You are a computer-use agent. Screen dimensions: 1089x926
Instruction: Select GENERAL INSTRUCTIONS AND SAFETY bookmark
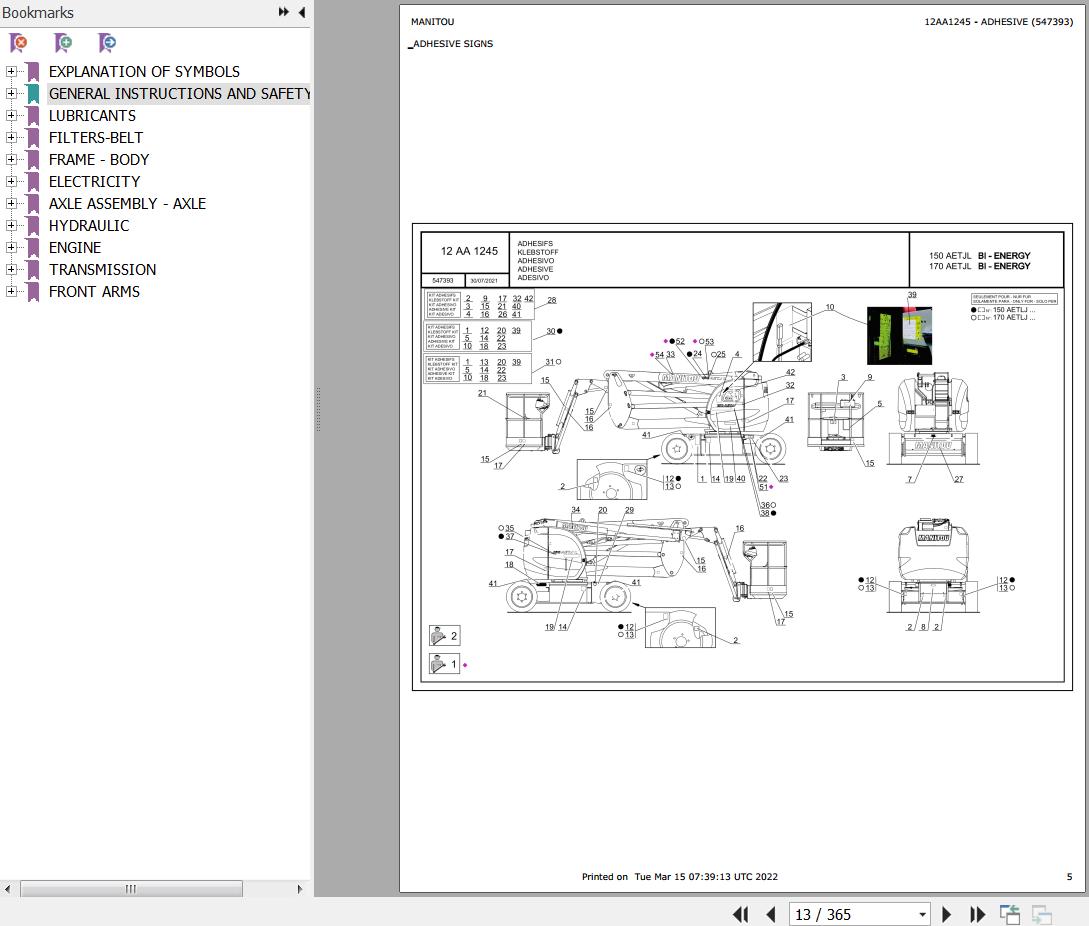coord(179,94)
